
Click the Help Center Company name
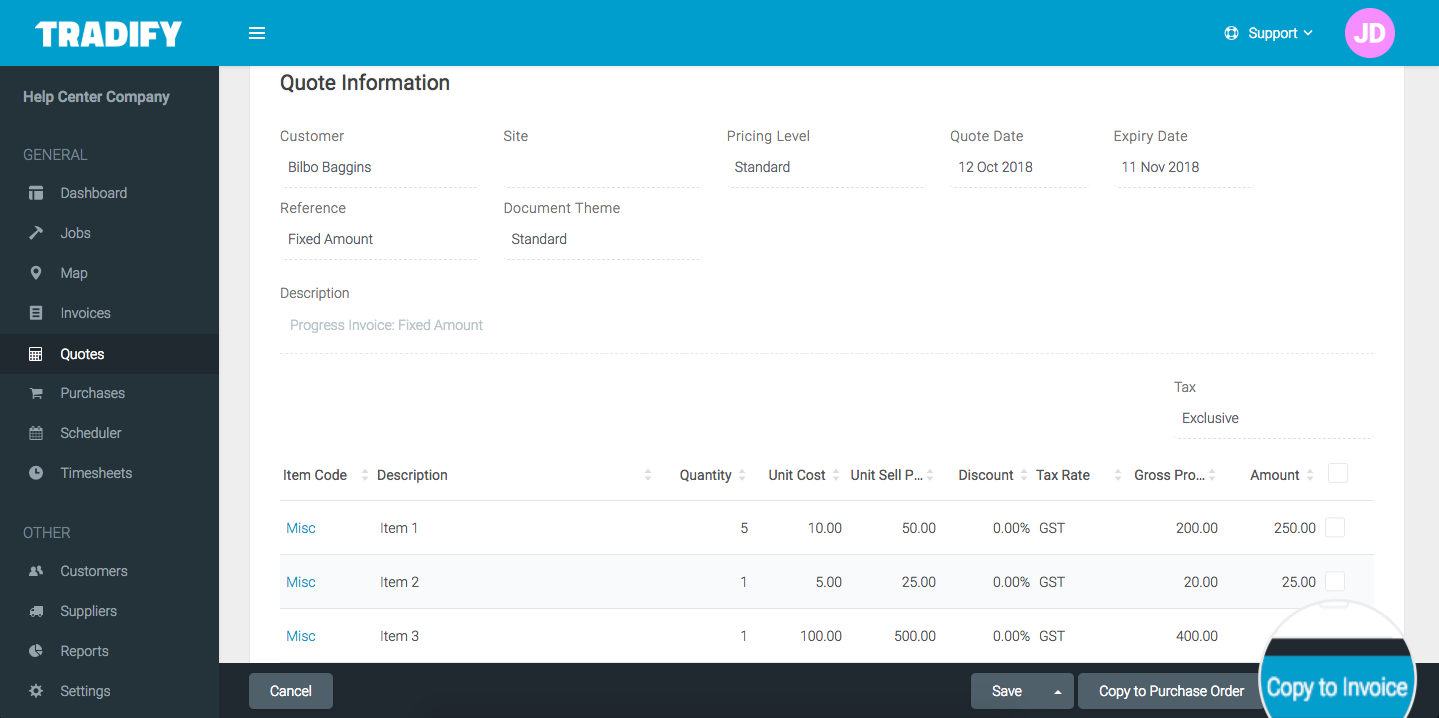[96, 97]
